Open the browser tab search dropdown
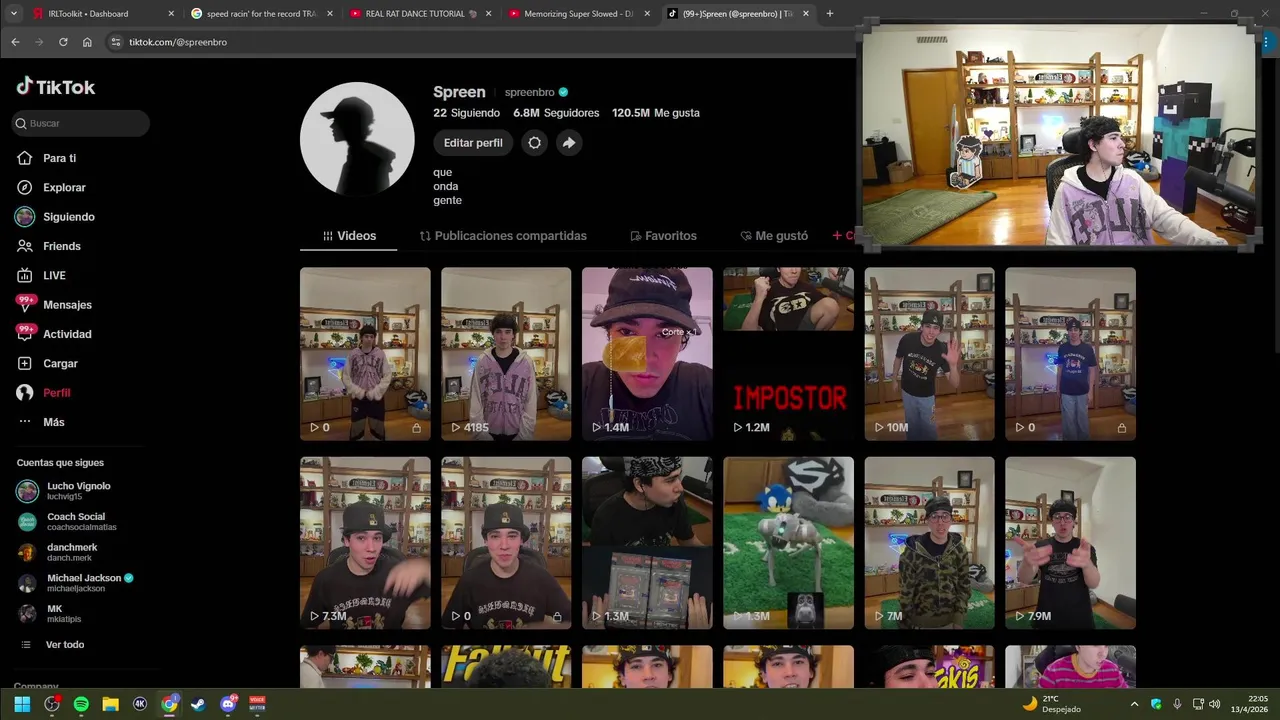This screenshot has height=720, width=1280. pos(13,14)
